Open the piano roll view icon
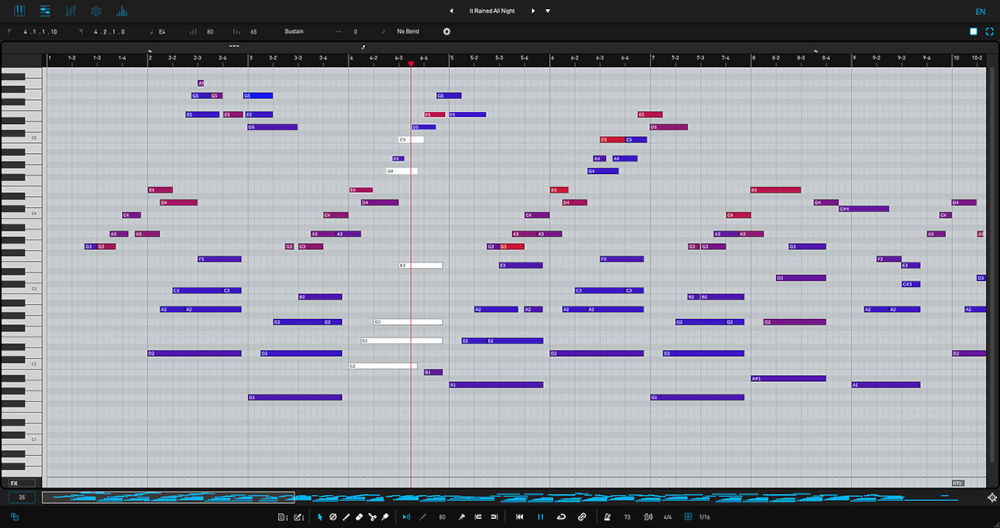This screenshot has height=528, width=1000. pos(19,11)
